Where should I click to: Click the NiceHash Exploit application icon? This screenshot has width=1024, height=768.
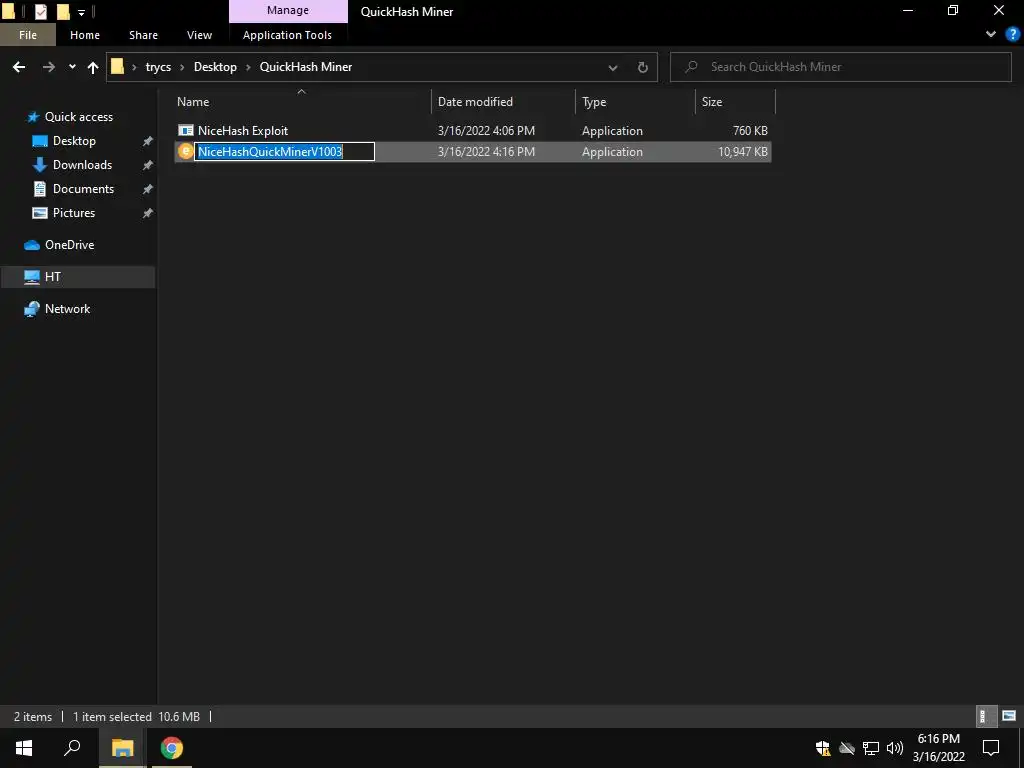click(186, 131)
